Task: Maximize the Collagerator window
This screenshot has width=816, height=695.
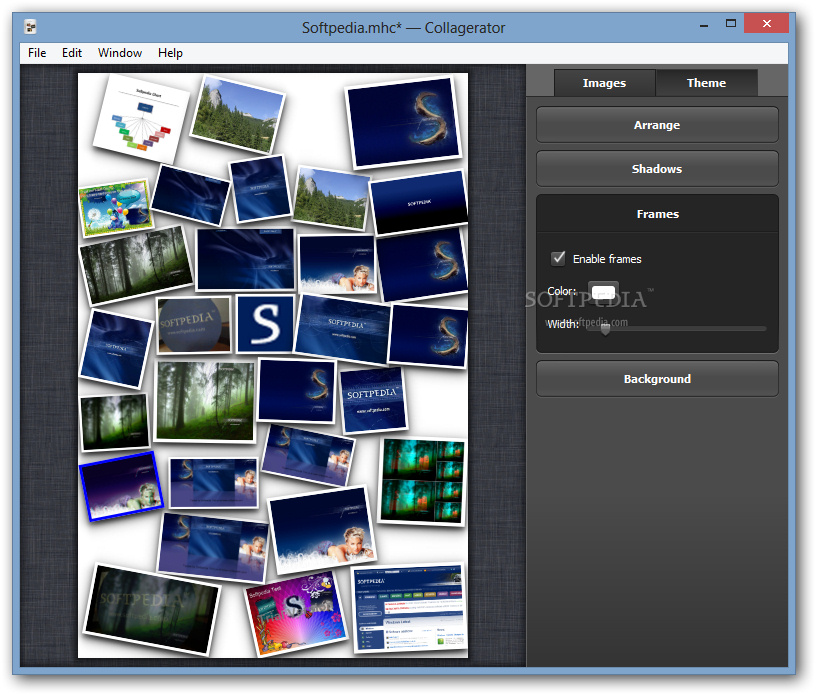Action: [x=731, y=24]
